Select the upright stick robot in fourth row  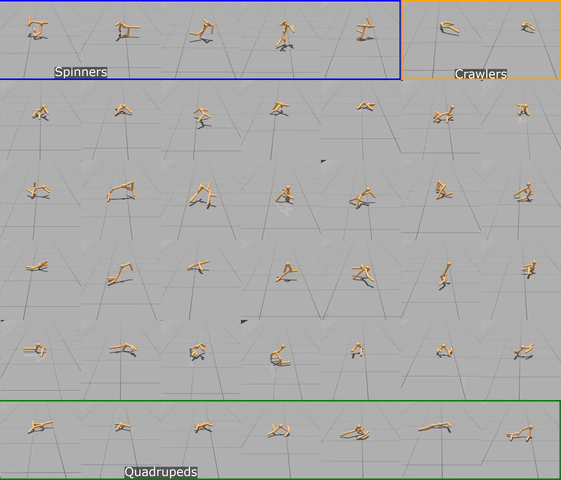[445, 275]
